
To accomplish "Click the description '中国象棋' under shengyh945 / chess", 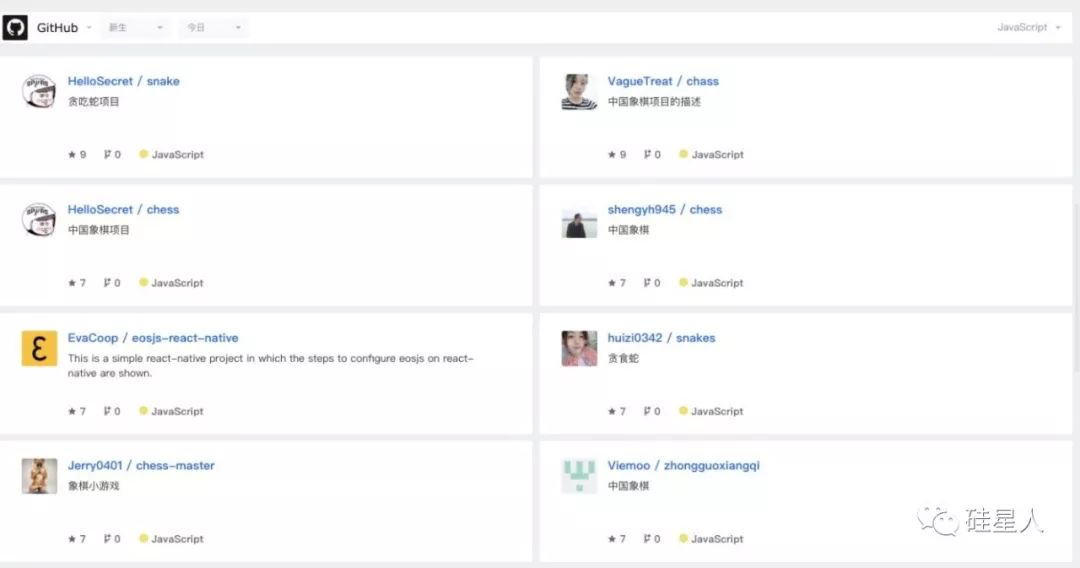I will point(628,230).
